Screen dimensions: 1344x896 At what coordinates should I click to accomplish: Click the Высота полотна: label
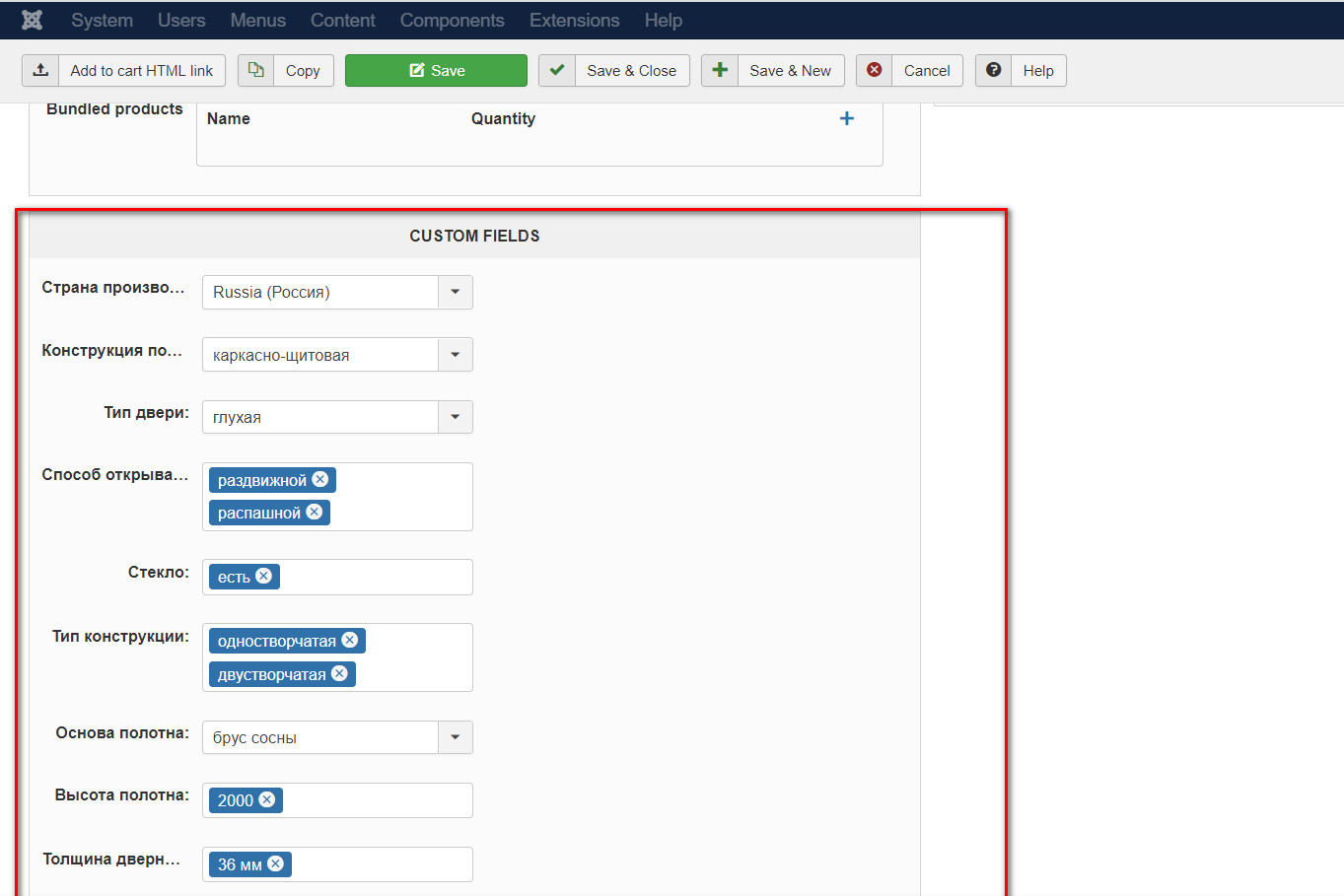point(122,794)
